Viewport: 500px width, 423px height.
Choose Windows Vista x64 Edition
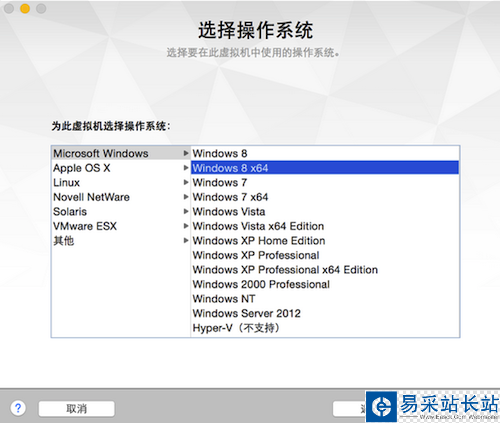pyautogui.click(x=325, y=226)
